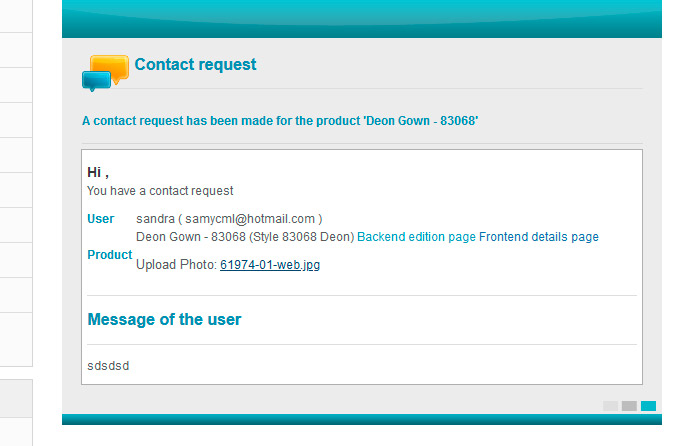Click the Product field label
The height and width of the screenshot is (446, 679).
pos(110,255)
